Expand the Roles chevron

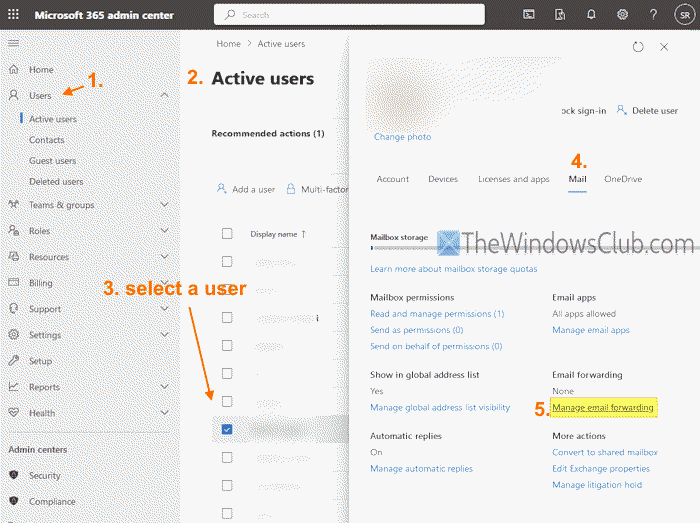coord(164,230)
